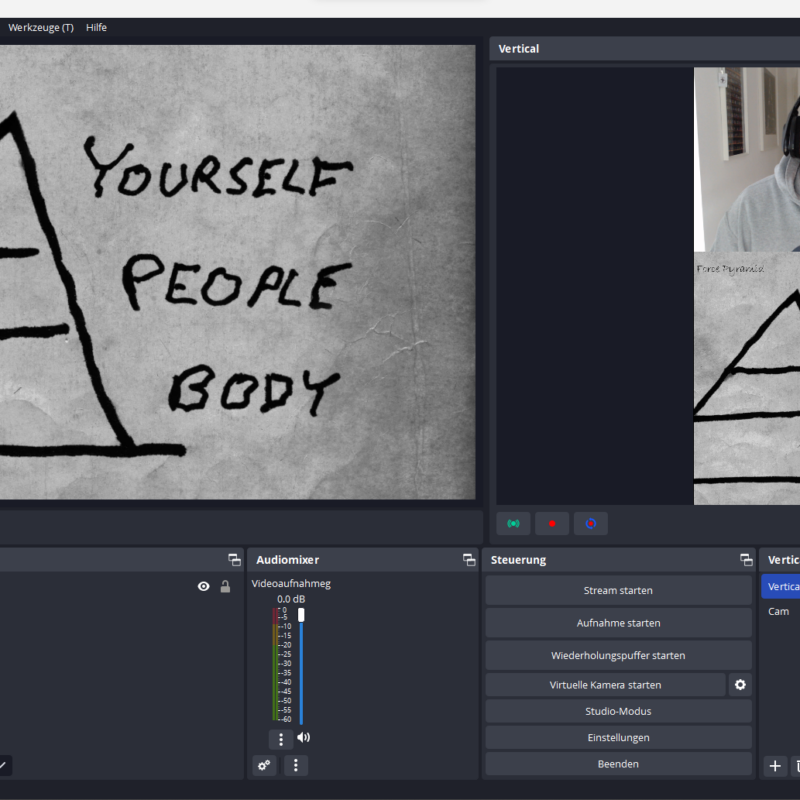The width and height of the screenshot is (800, 800).
Task: Select the Cam scene in list
Action: point(778,611)
